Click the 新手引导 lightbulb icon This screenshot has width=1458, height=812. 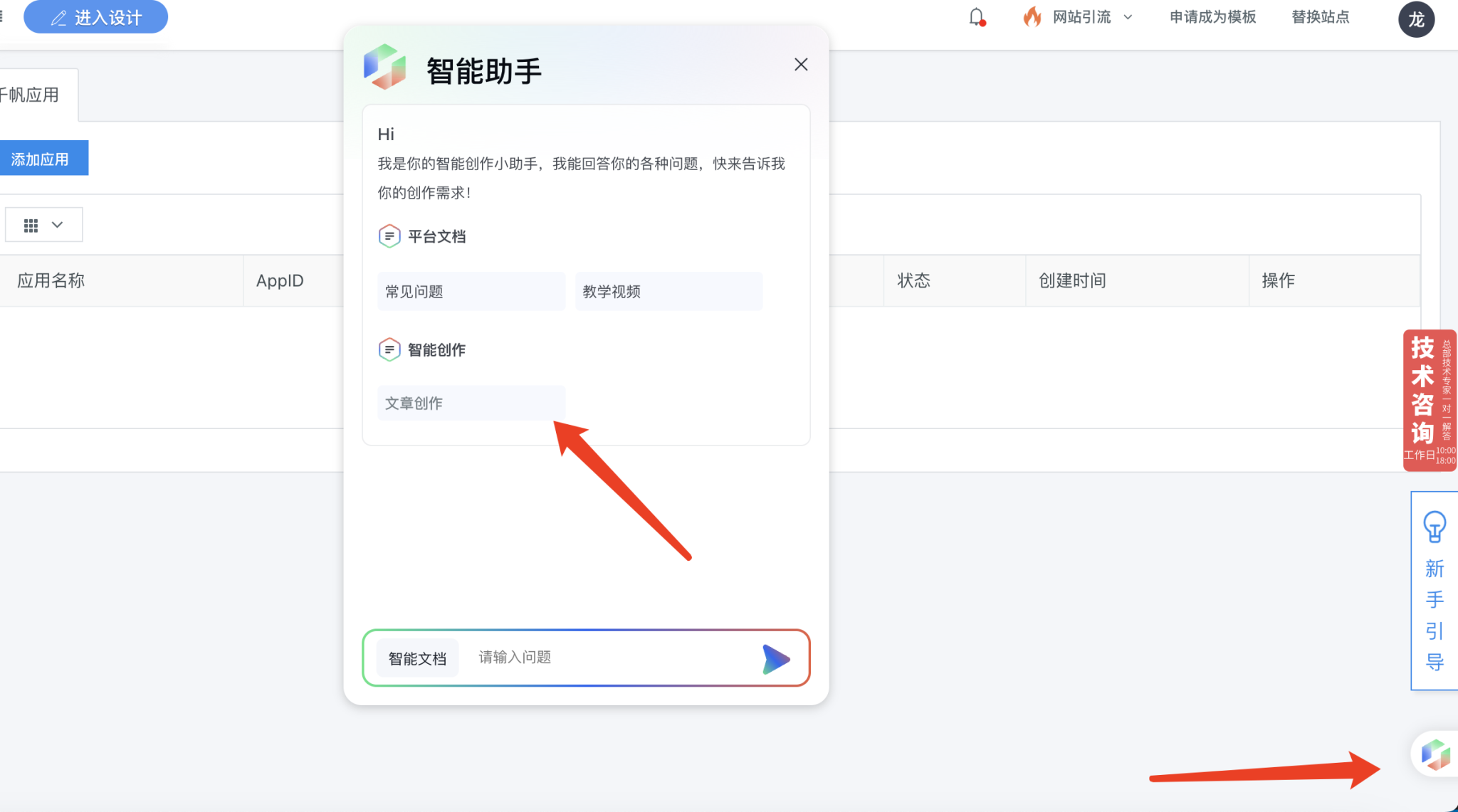[1434, 527]
